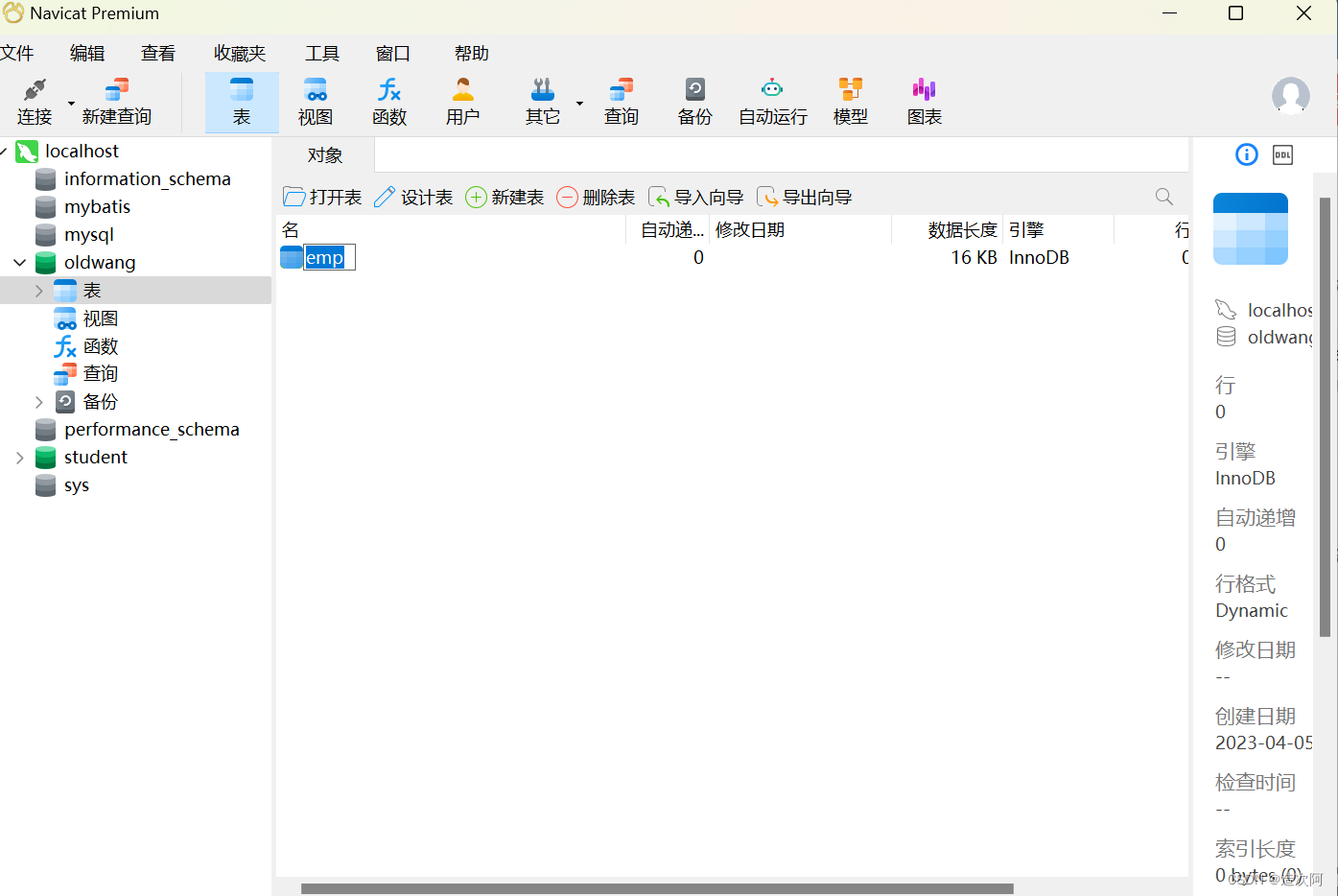
Task: Open the 工具 (Tools) menu
Action: 321,53
